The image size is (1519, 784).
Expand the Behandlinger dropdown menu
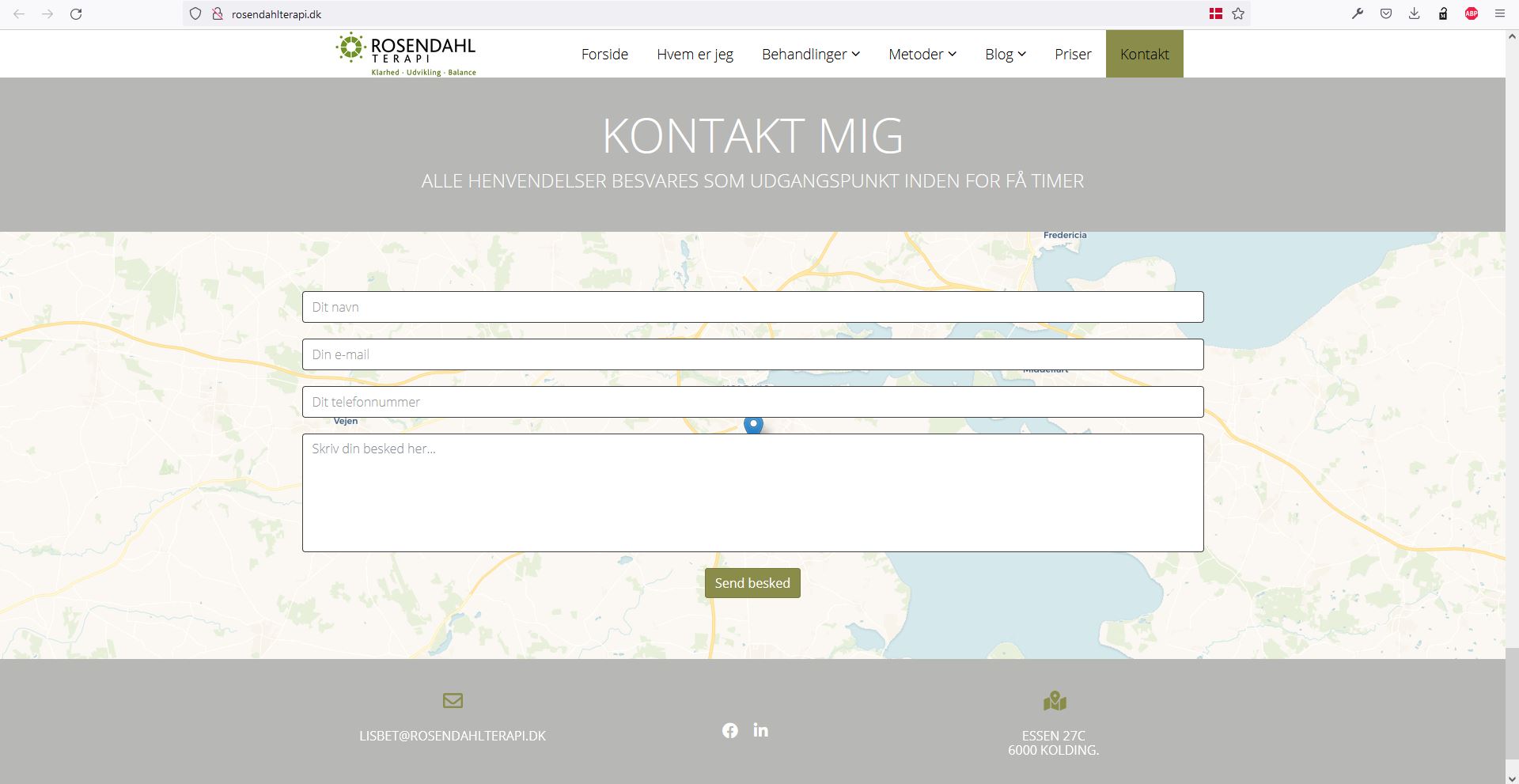(810, 54)
